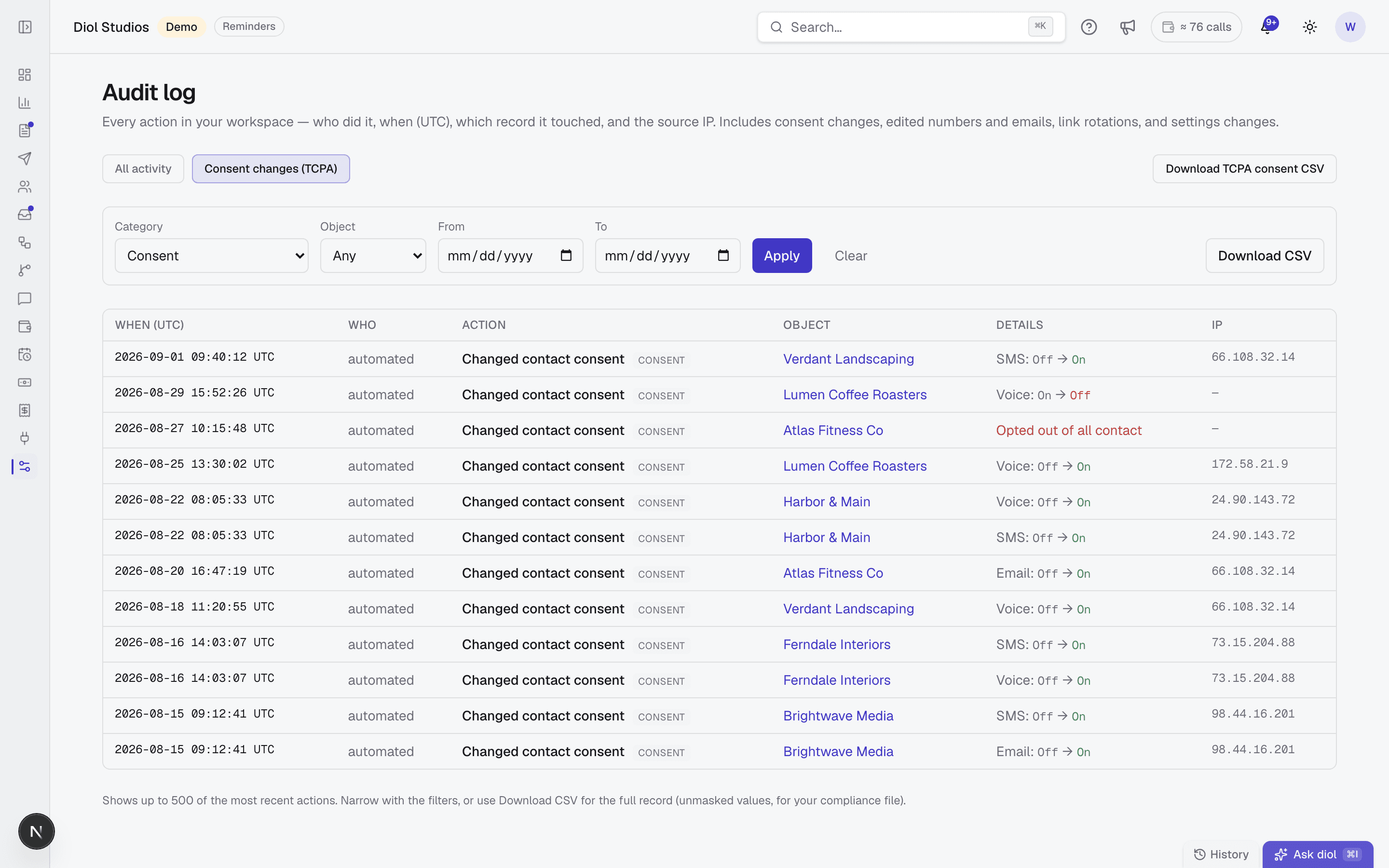Screen dimensions: 1389x868
Task: Click the 'Opted out of all contact' detail
Action: [1069, 430]
